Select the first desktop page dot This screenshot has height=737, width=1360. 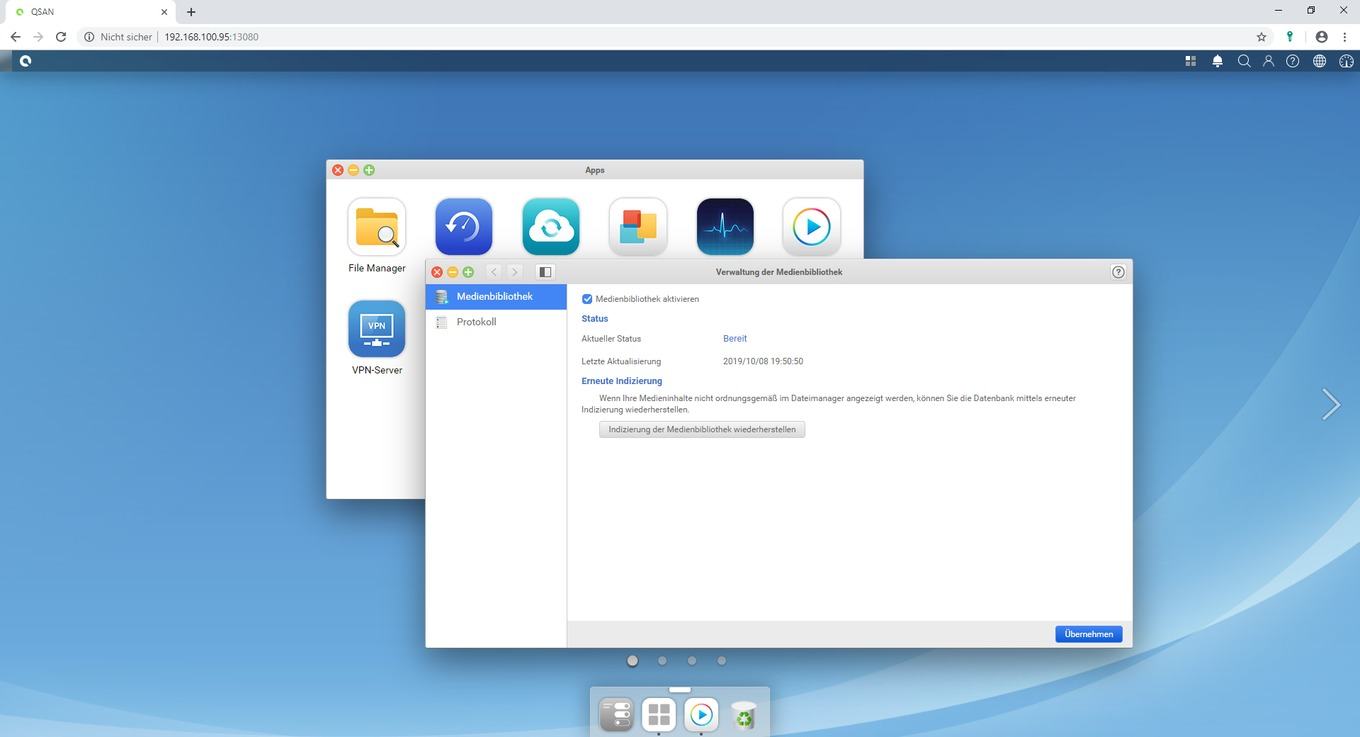(x=632, y=660)
